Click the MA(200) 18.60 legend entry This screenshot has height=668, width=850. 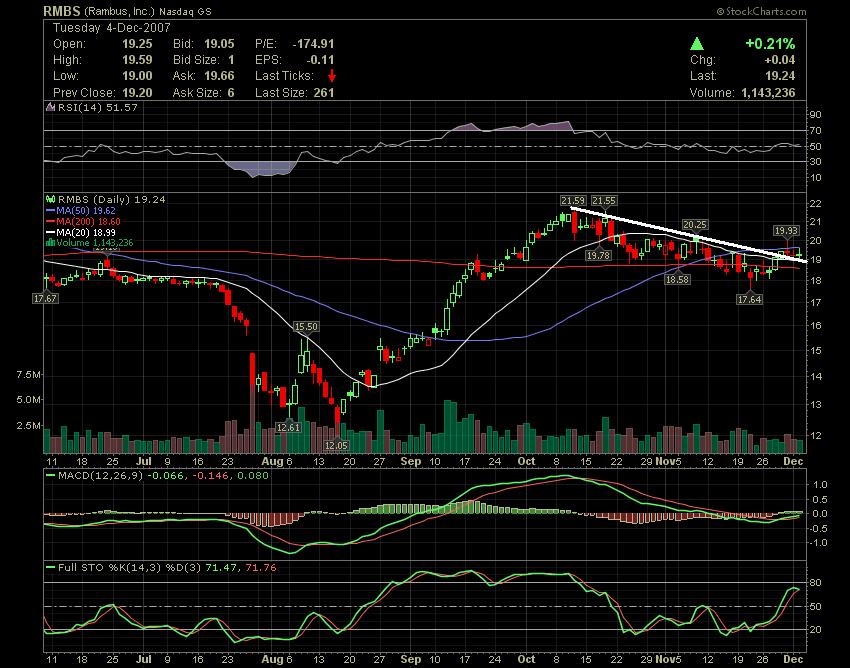click(88, 221)
